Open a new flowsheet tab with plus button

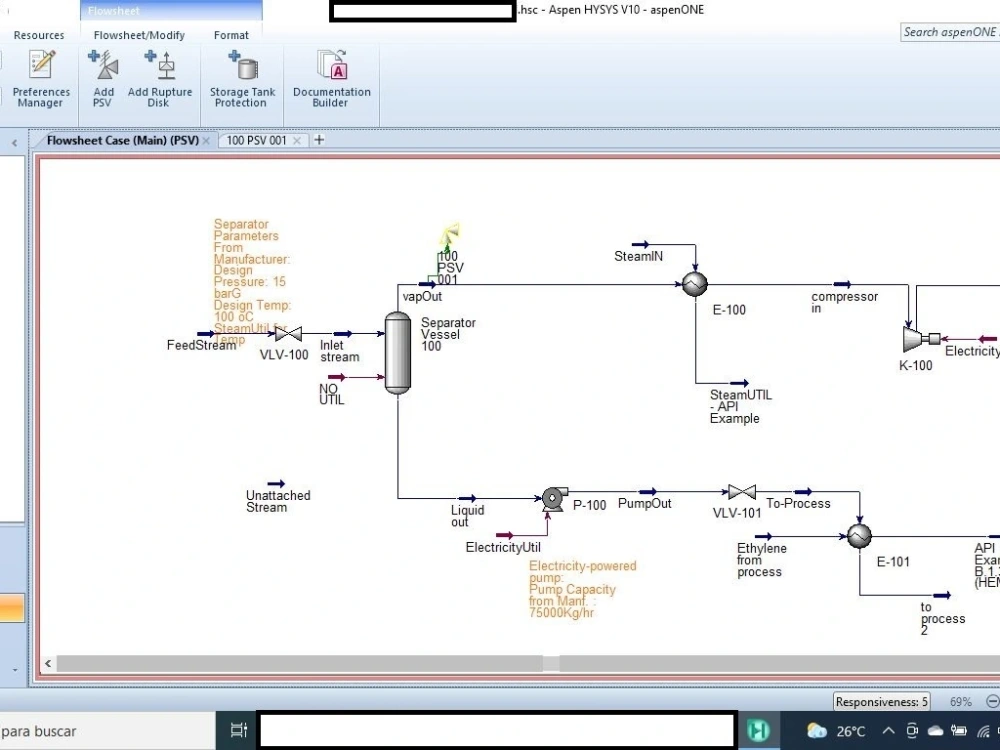317,140
